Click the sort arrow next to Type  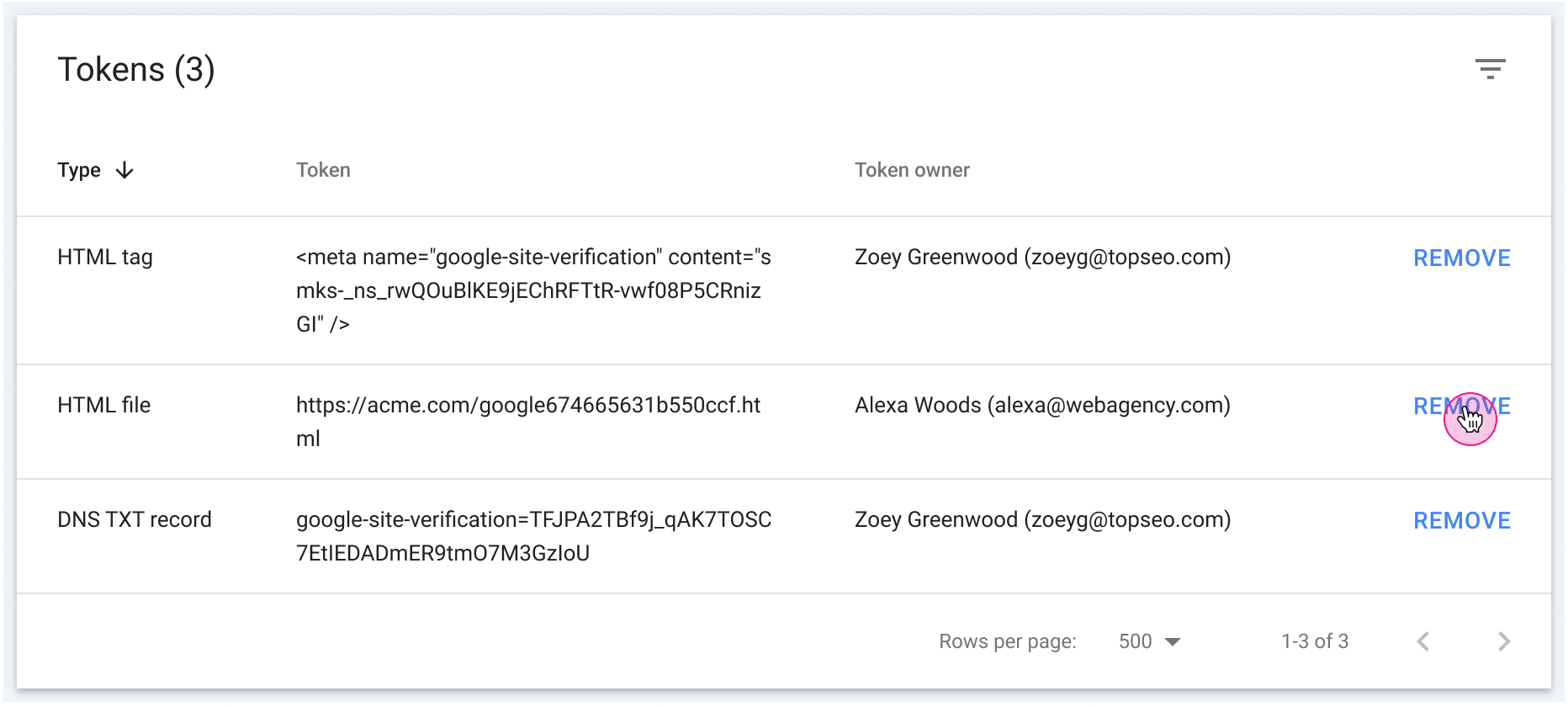point(124,170)
